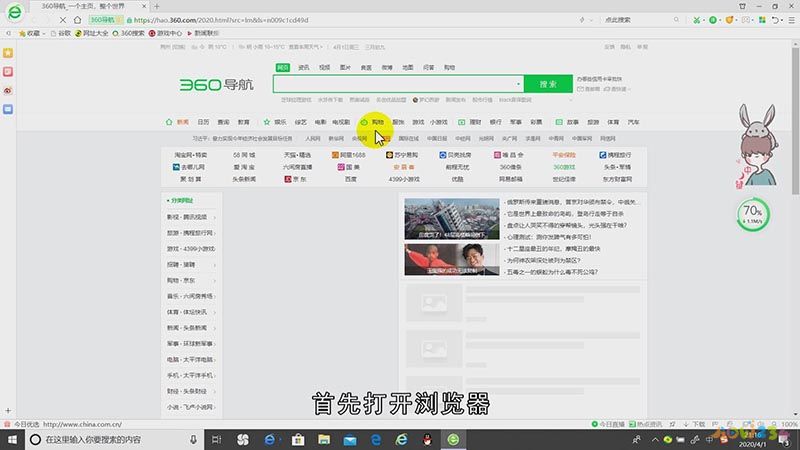Open the 网址大全 bookmark

[91, 33]
